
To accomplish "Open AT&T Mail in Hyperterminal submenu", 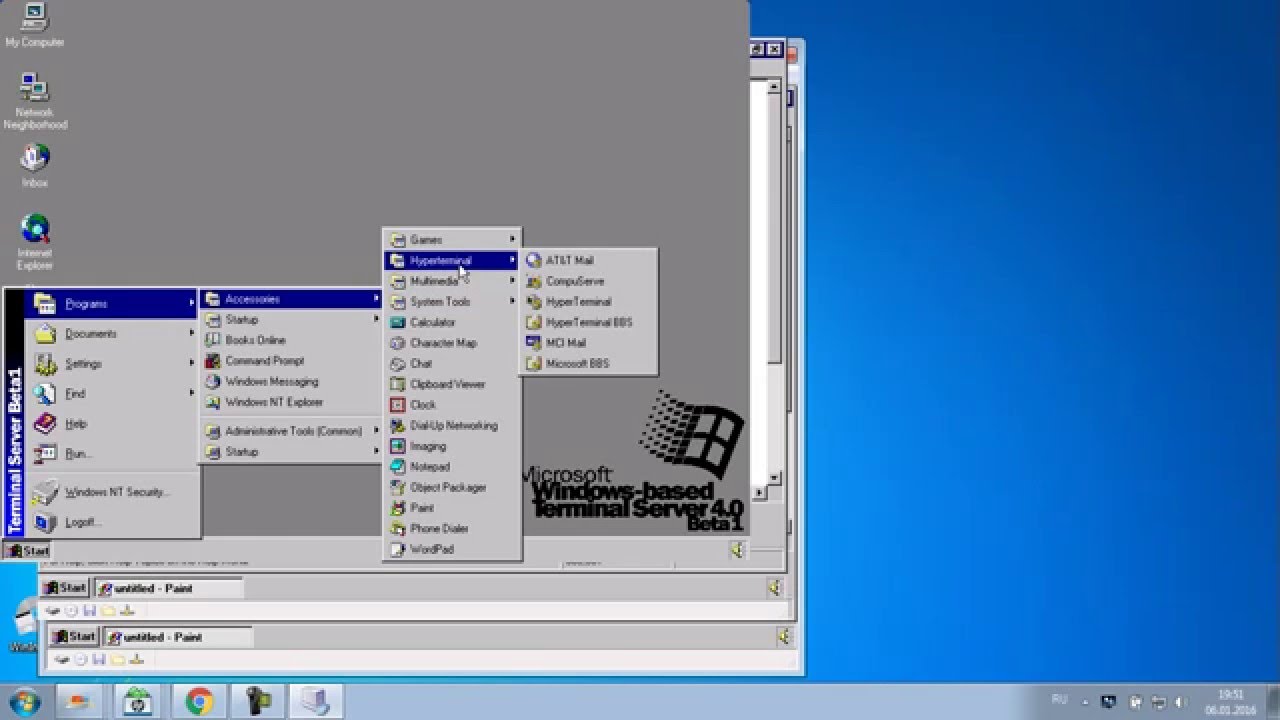I will click(588, 260).
